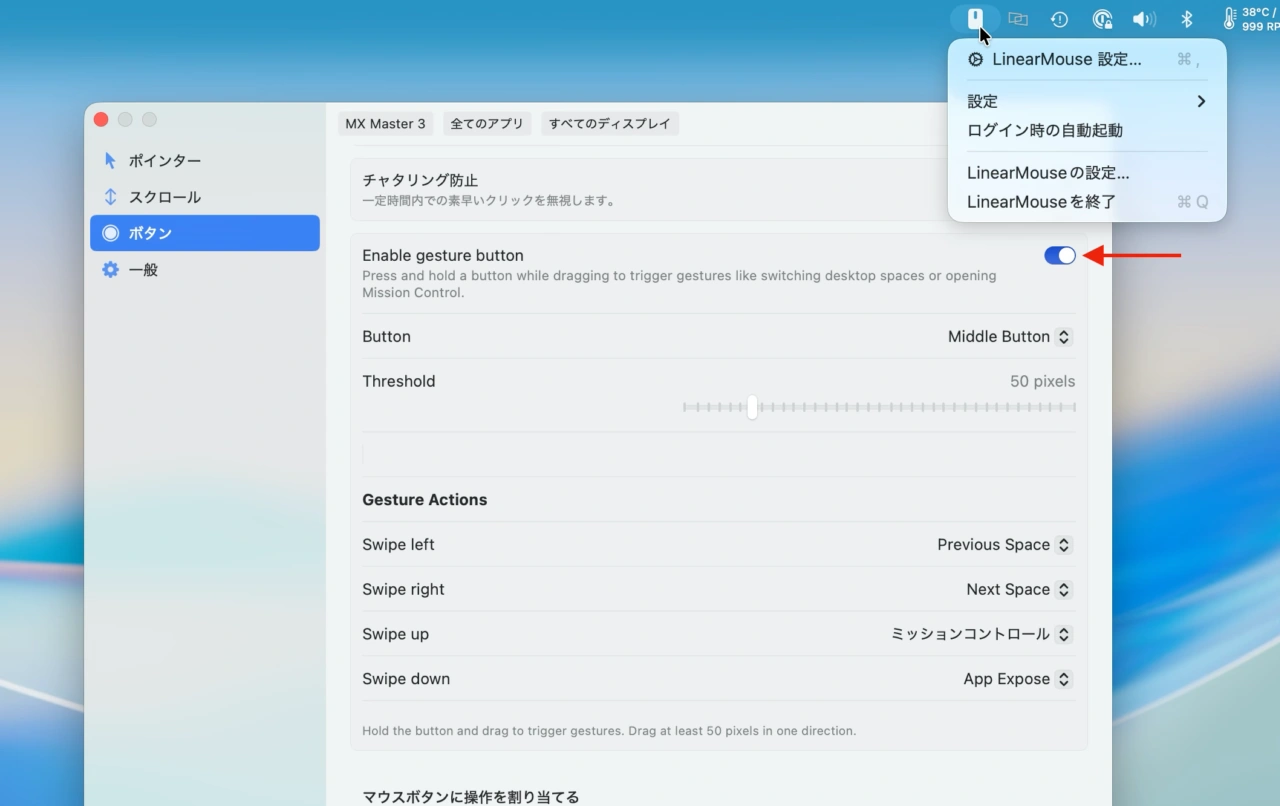Open the volume icon in the menu bar
The height and width of the screenshot is (806, 1280).
[1144, 18]
